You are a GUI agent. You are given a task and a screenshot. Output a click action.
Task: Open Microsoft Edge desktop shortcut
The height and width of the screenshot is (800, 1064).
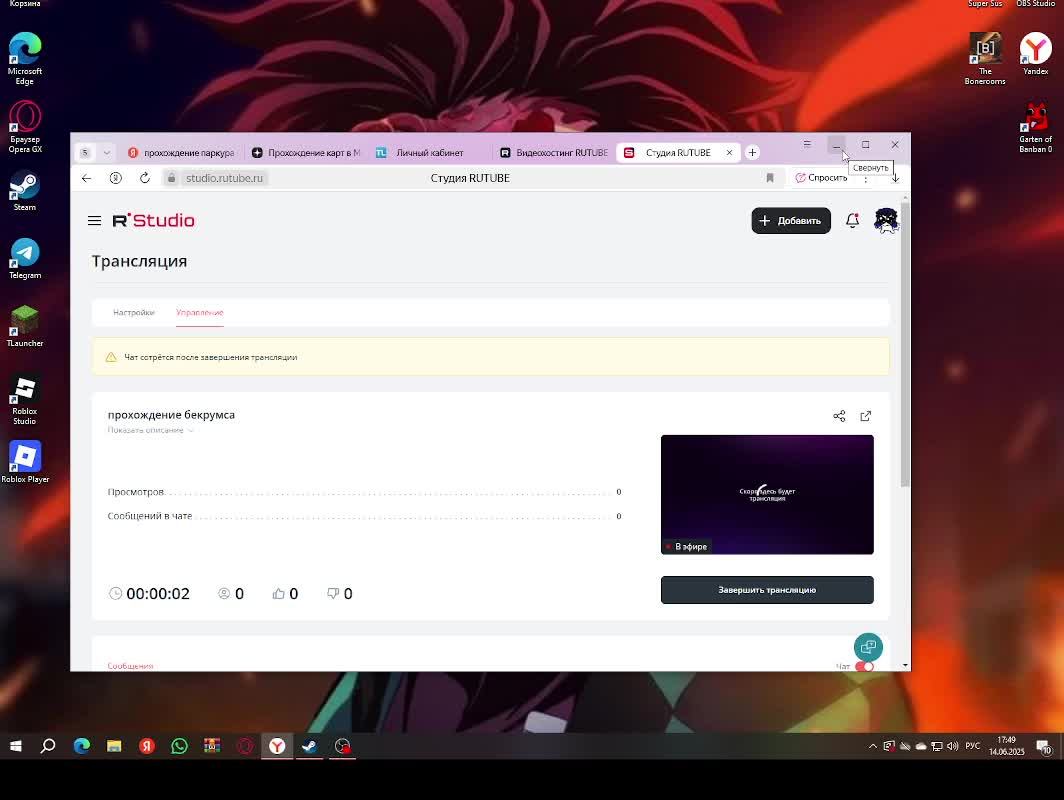click(x=25, y=59)
